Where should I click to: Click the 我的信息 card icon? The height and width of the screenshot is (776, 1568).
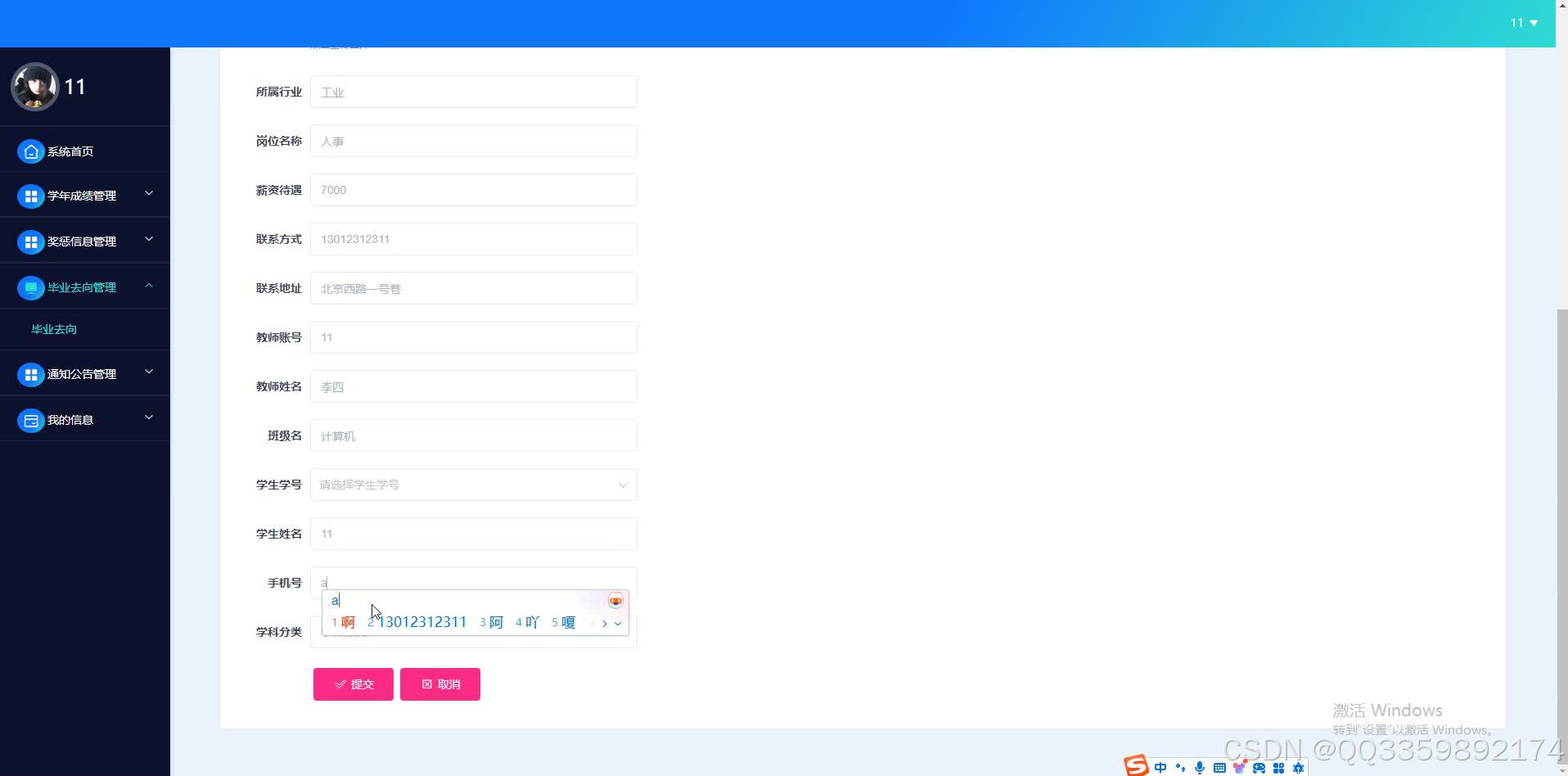tap(30, 420)
